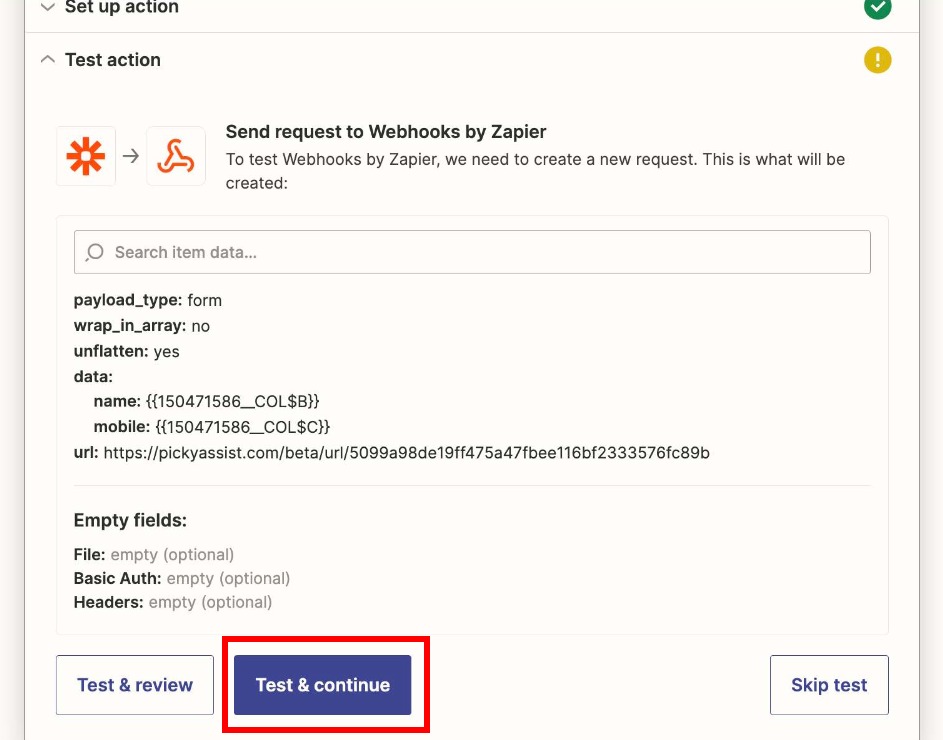Click the yellow warning status icon

tap(877, 60)
